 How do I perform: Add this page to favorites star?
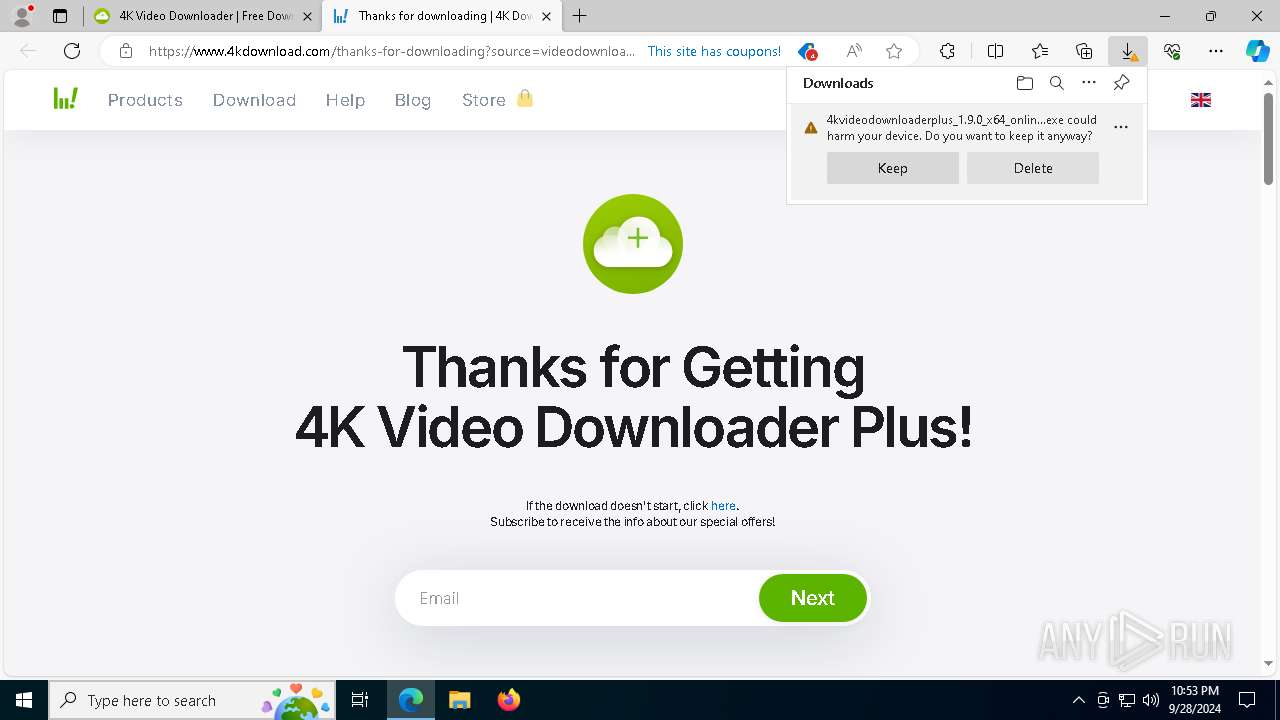tap(894, 51)
